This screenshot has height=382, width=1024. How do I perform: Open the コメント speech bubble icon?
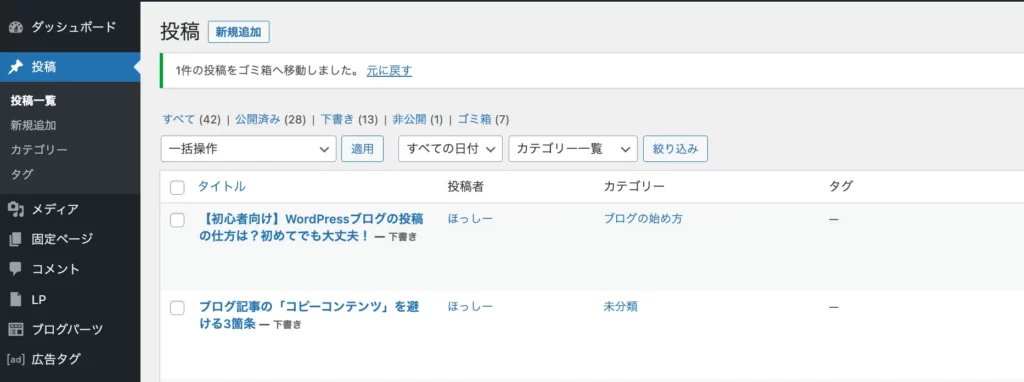tap(16, 269)
